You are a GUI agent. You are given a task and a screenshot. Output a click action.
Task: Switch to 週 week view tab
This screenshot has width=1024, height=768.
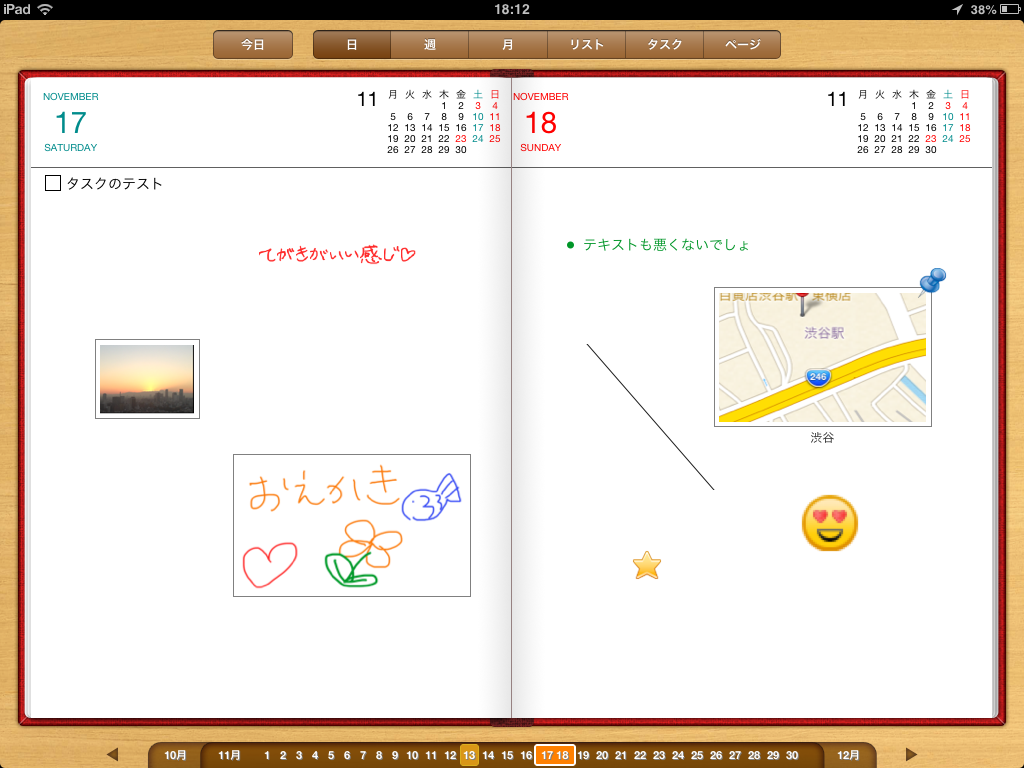click(x=430, y=45)
